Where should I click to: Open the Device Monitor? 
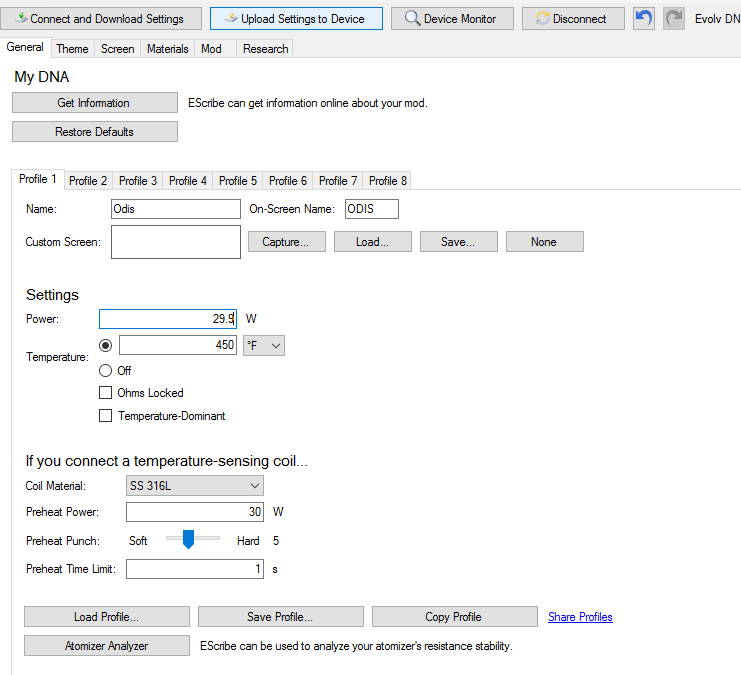point(452,19)
